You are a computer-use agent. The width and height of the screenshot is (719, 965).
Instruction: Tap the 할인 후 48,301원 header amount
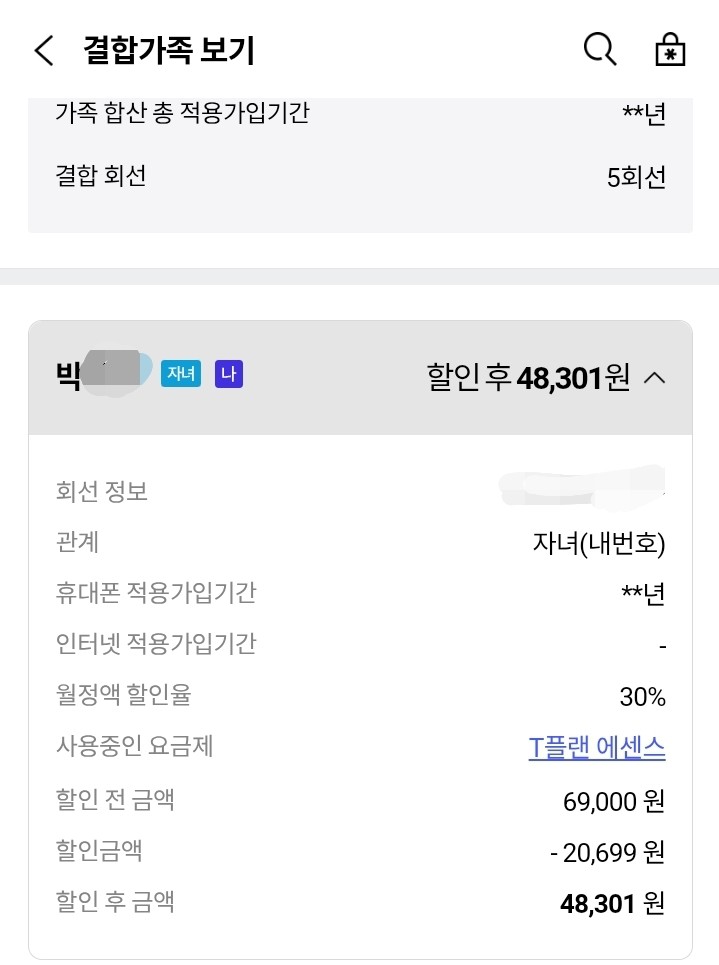click(528, 377)
